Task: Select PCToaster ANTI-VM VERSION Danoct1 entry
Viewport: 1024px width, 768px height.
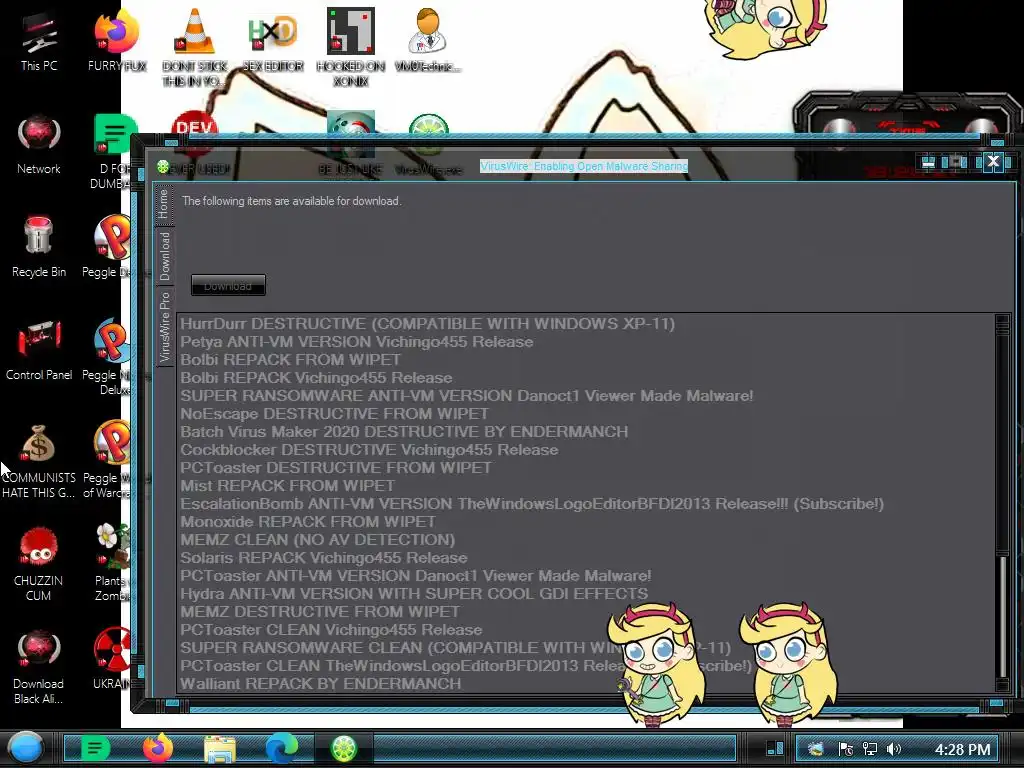Action: click(416, 576)
